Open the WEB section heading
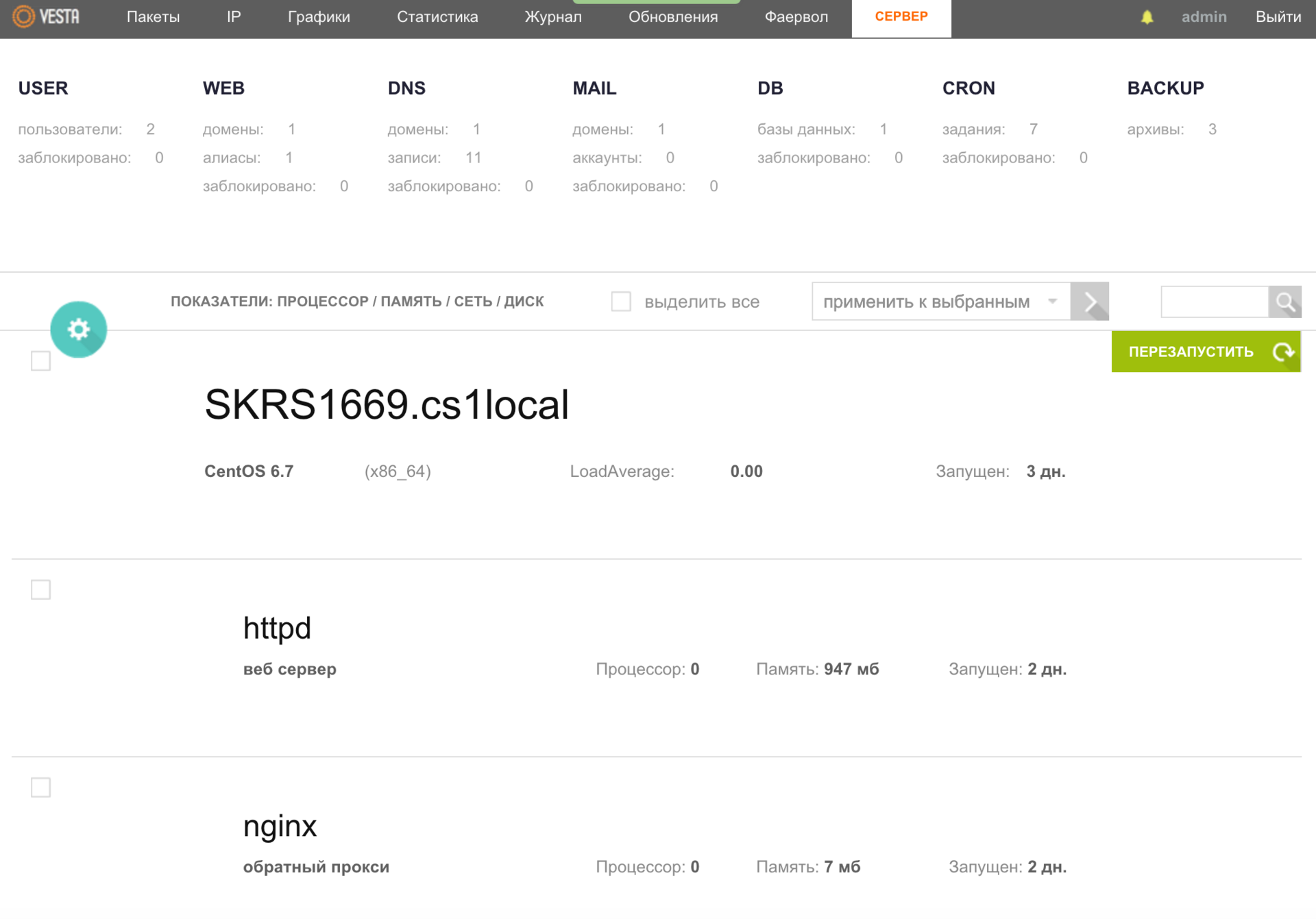Screen dimensions: 1316x919 pyautogui.click(x=223, y=88)
